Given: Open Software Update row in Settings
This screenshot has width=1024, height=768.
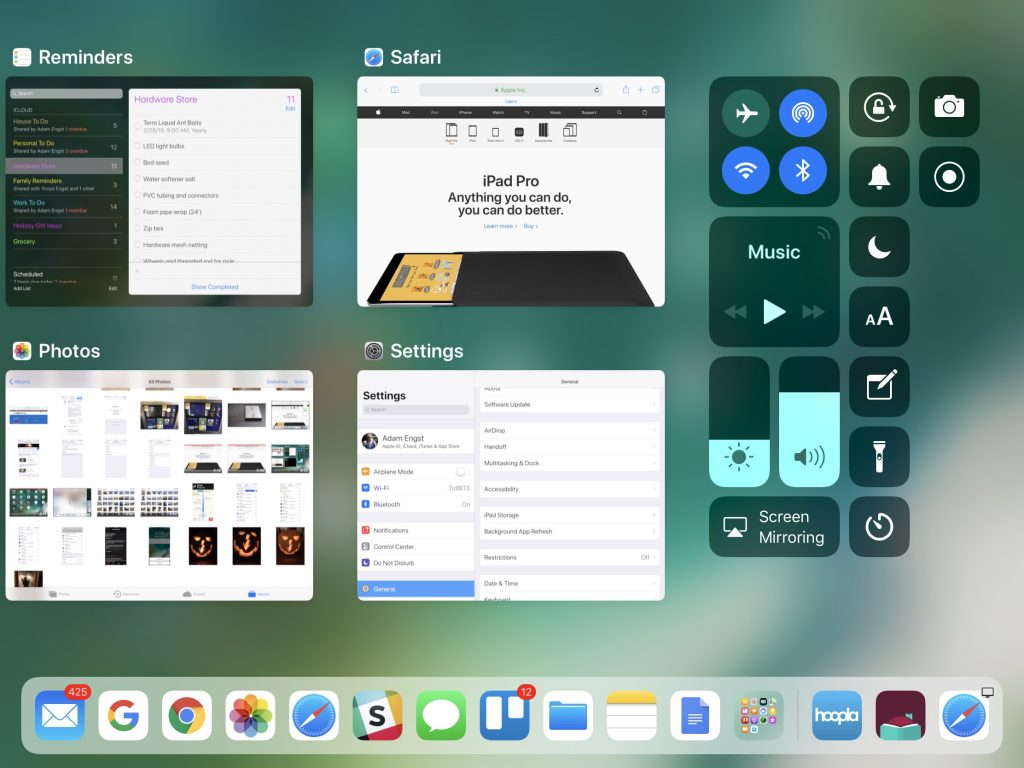Looking at the screenshot, I should 569,404.
